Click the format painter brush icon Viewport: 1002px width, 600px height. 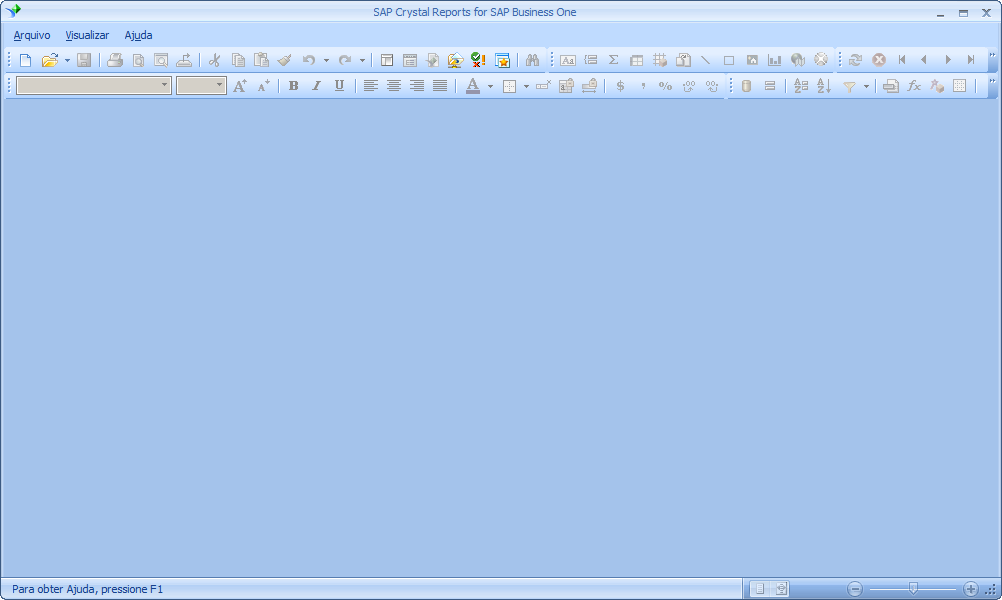(x=284, y=60)
